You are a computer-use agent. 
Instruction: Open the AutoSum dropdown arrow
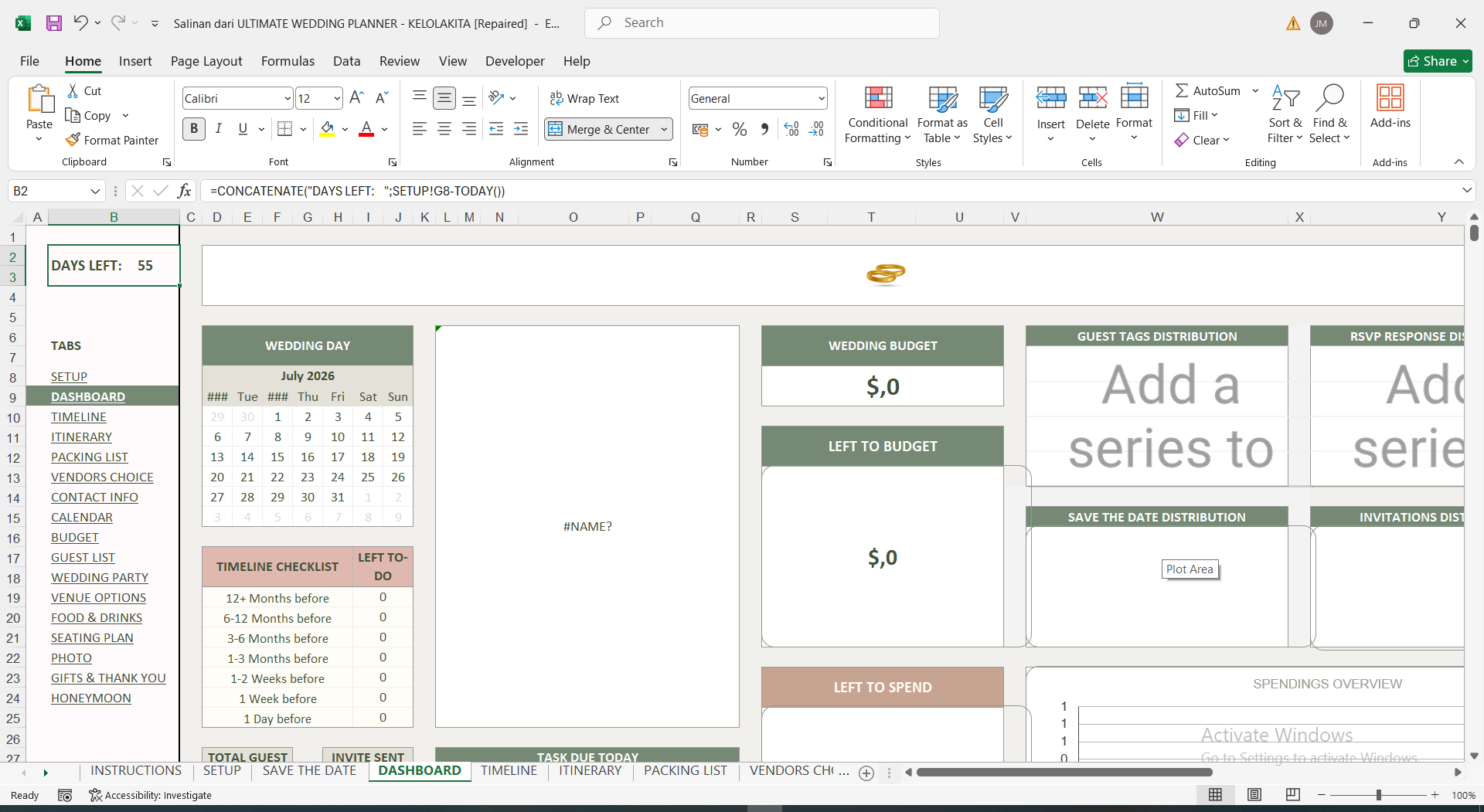click(1255, 90)
